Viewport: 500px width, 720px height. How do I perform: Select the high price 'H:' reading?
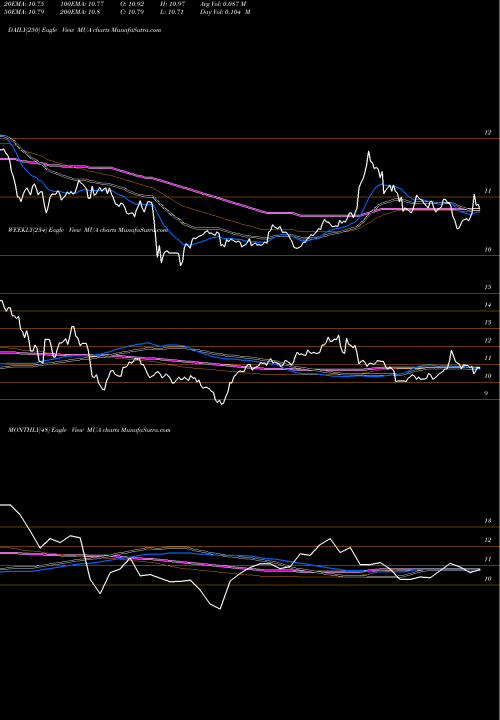(173, 4)
